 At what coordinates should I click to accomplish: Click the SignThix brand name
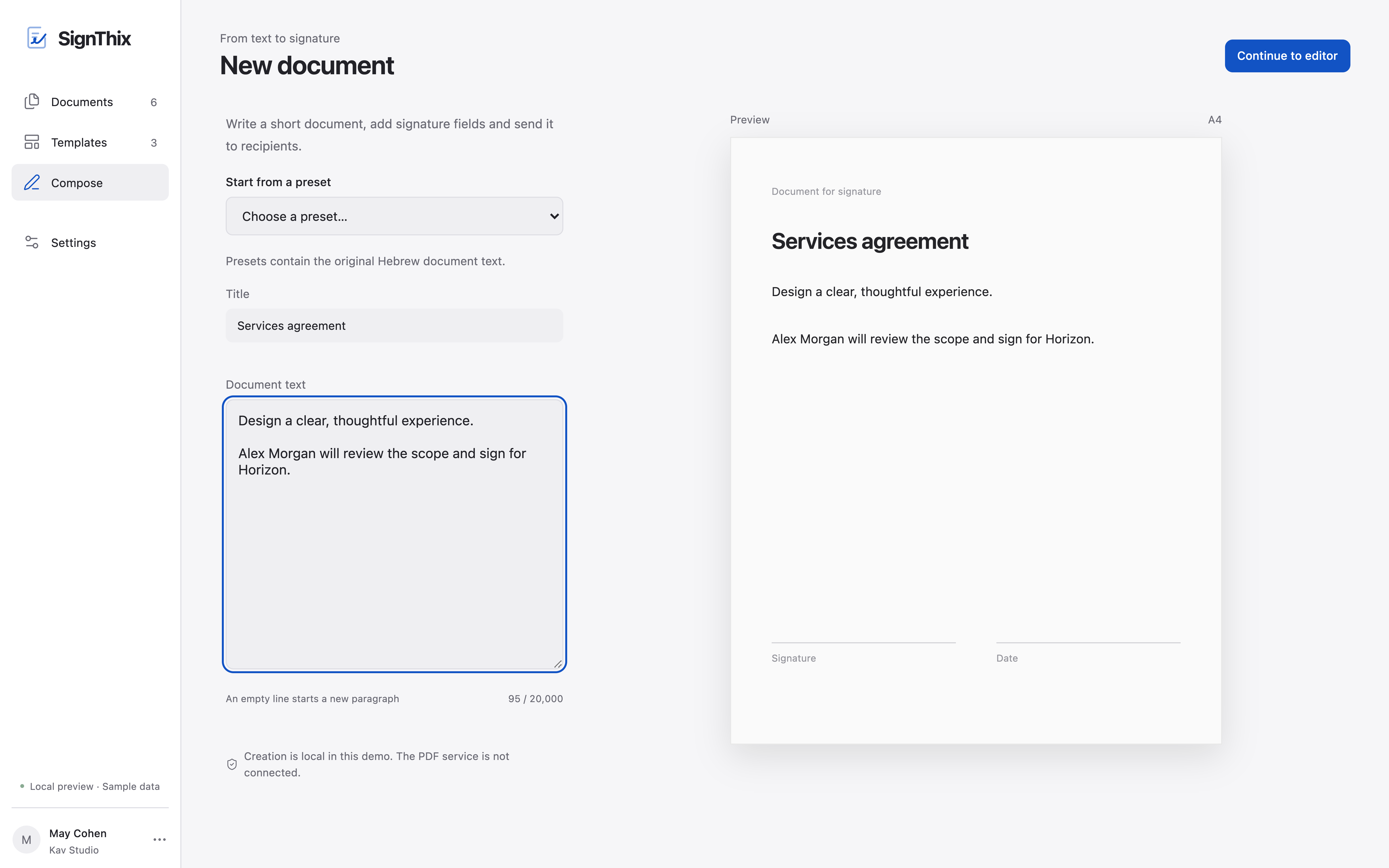pos(95,39)
